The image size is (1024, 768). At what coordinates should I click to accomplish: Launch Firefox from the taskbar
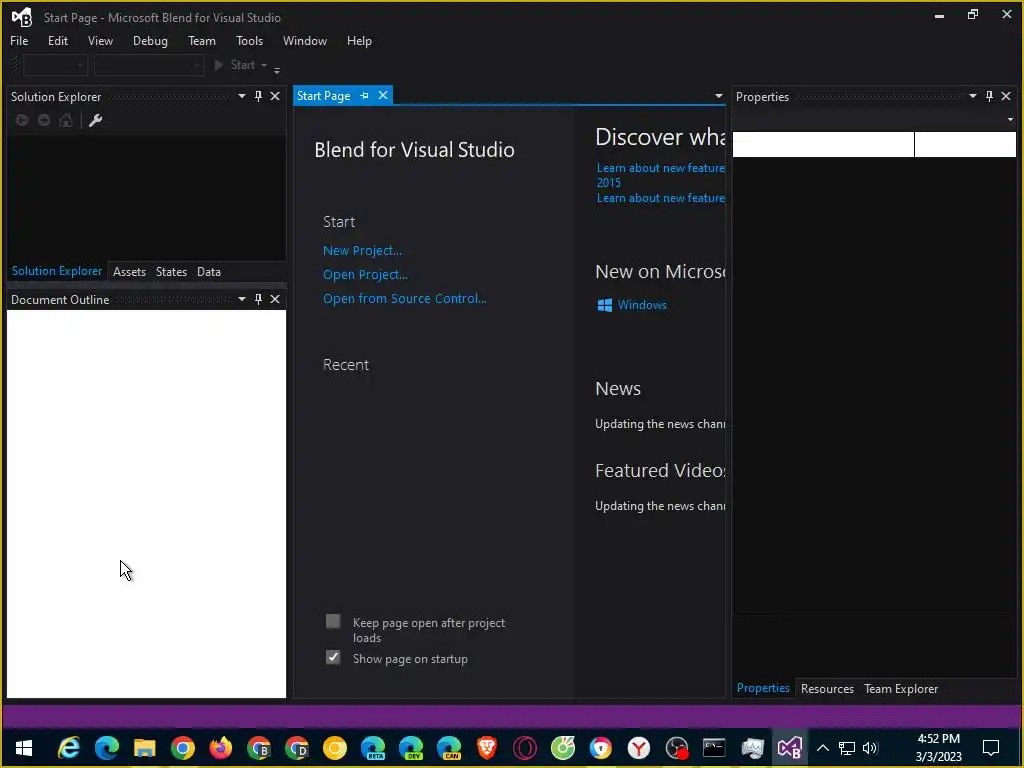221,748
